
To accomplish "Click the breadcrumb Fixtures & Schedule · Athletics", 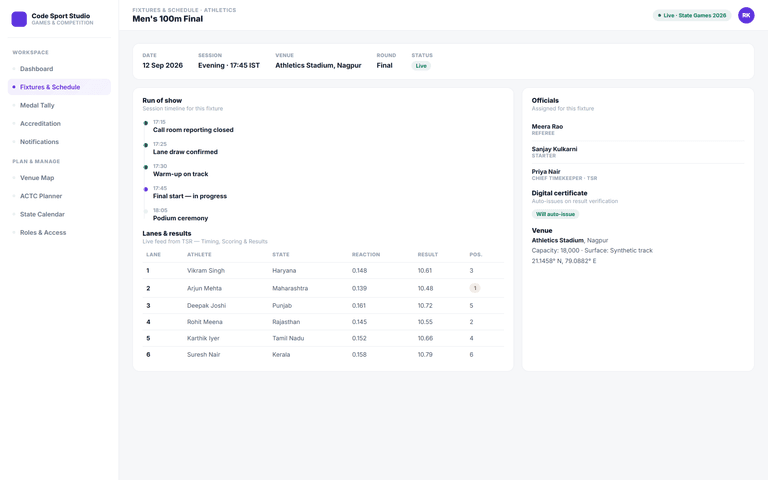I will 184,10.
